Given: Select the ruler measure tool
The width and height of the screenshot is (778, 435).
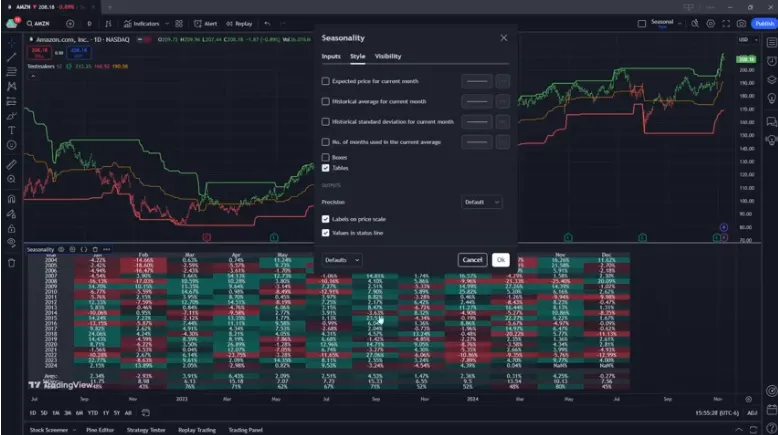Looking at the screenshot, I should 11,165.
